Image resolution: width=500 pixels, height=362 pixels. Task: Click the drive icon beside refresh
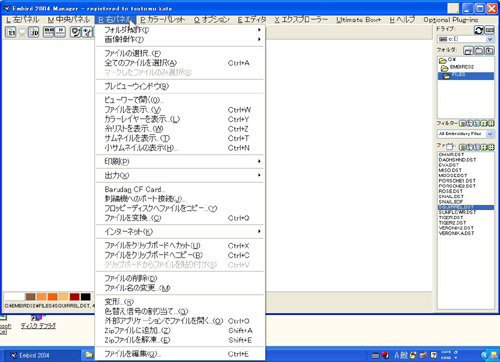click(x=489, y=30)
